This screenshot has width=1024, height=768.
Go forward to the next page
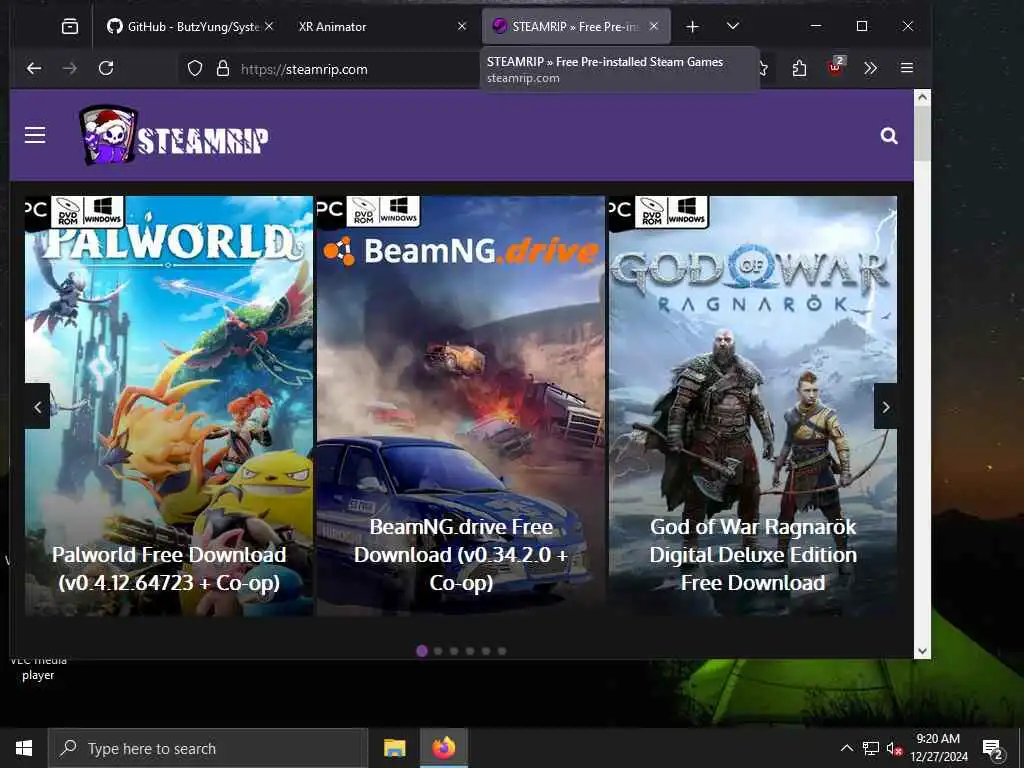point(70,68)
